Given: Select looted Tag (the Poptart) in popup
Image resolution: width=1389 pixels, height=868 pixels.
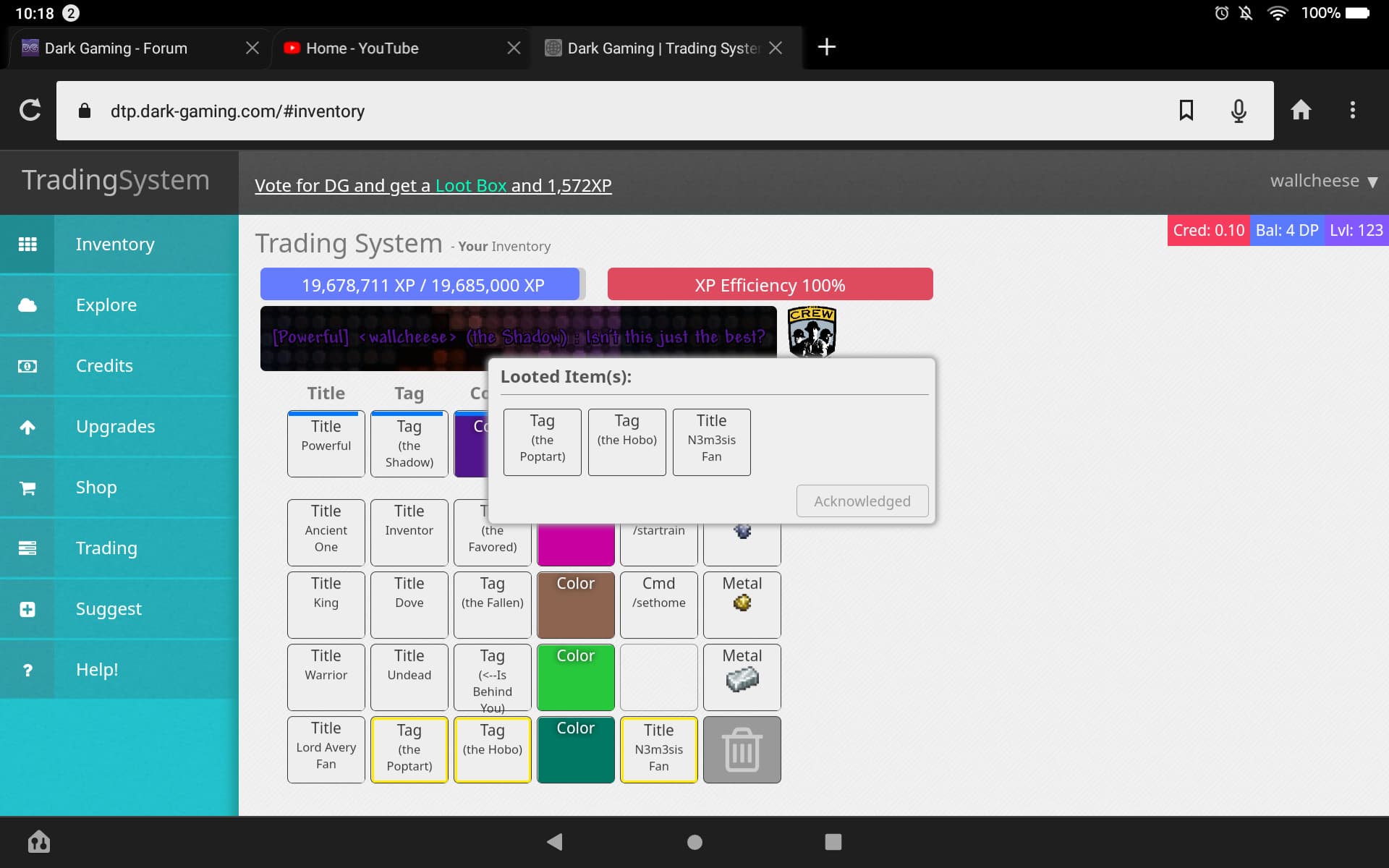Looking at the screenshot, I should 543,442.
